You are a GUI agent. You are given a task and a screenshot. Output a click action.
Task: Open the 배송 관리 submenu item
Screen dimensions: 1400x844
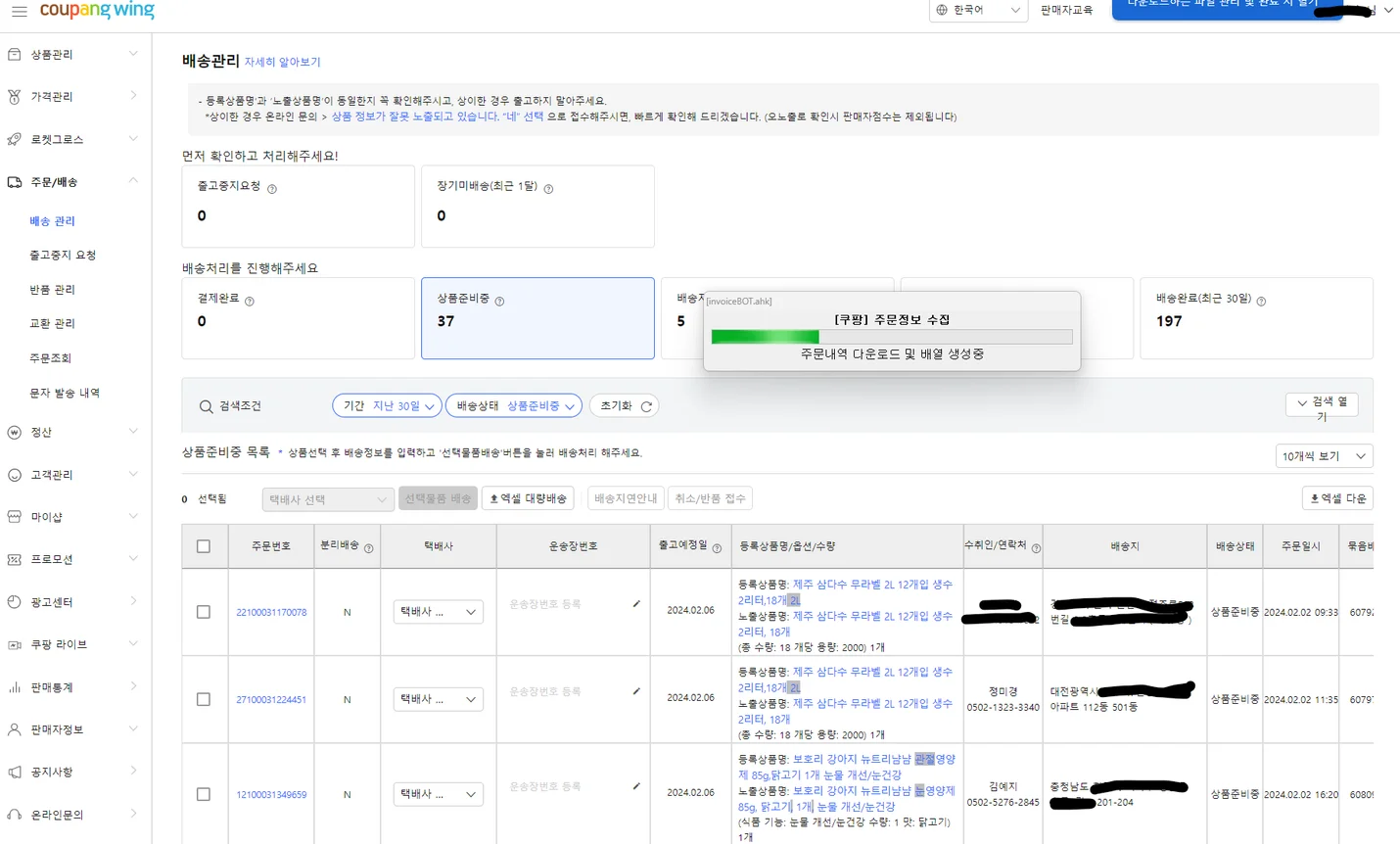[x=52, y=221]
